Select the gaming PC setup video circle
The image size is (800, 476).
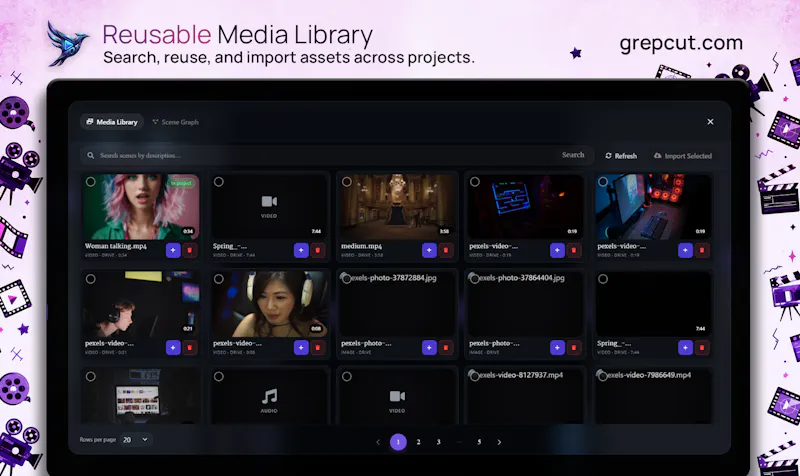coord(603,182)
